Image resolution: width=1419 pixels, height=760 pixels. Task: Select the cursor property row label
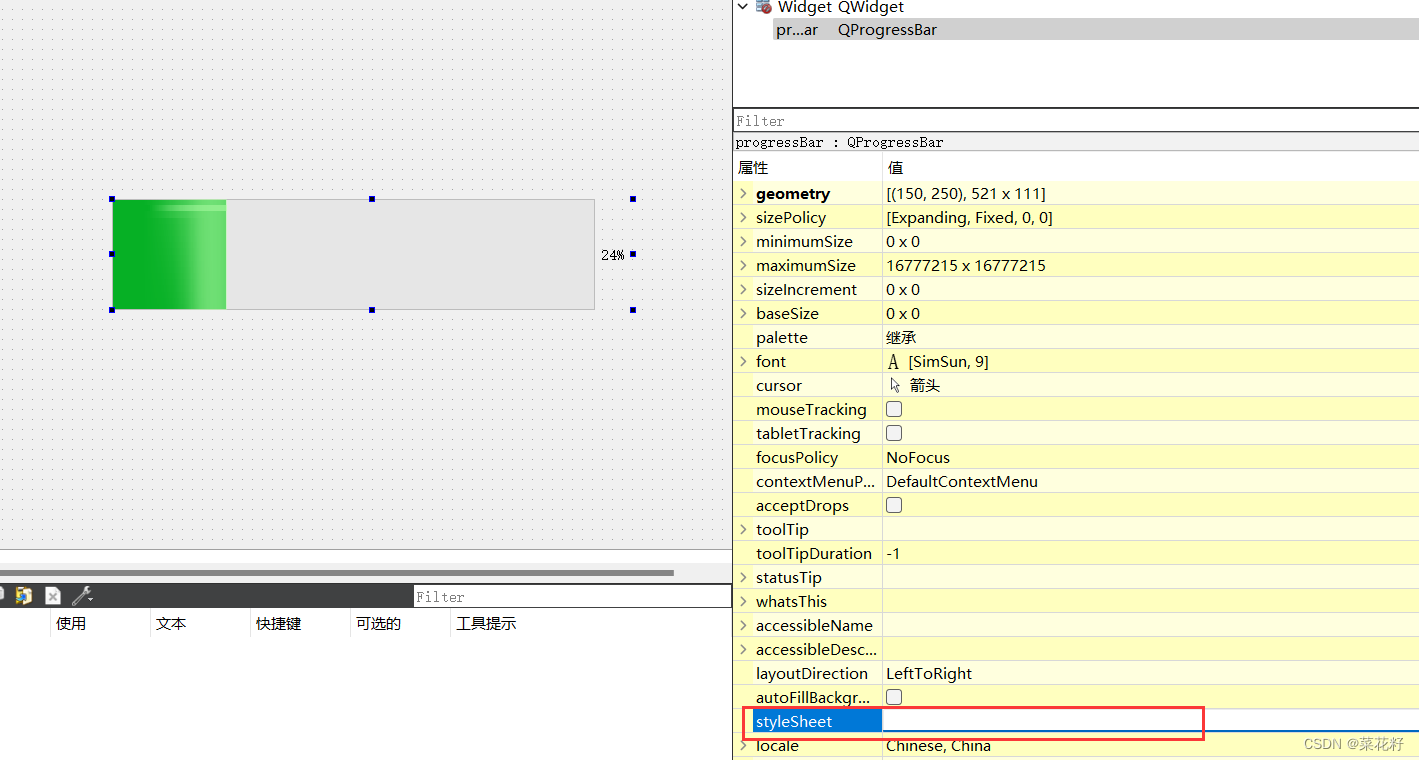click(779, 385)
